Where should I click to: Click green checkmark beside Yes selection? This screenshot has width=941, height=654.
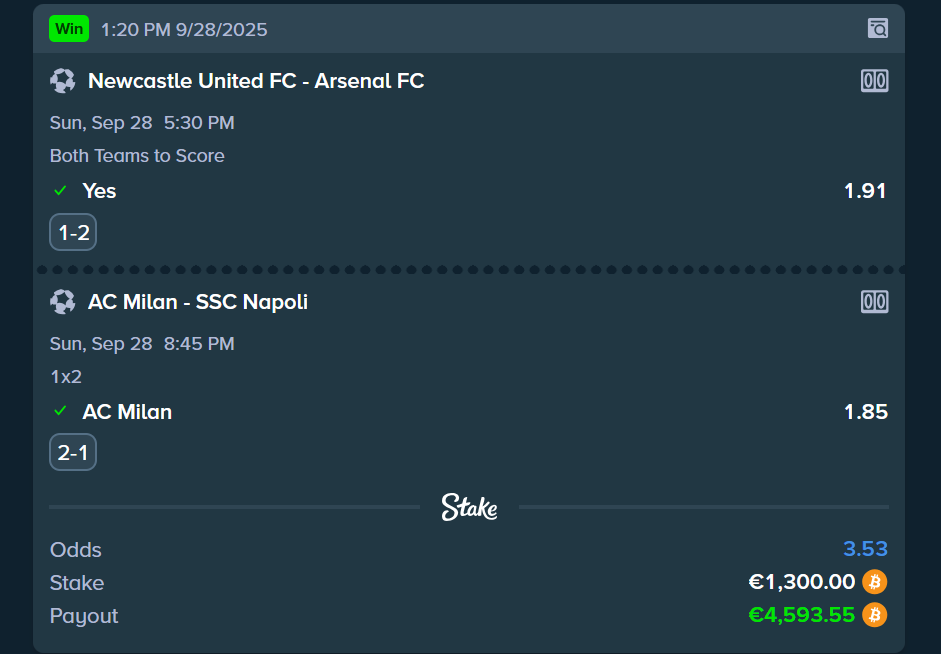pos(61,190)
